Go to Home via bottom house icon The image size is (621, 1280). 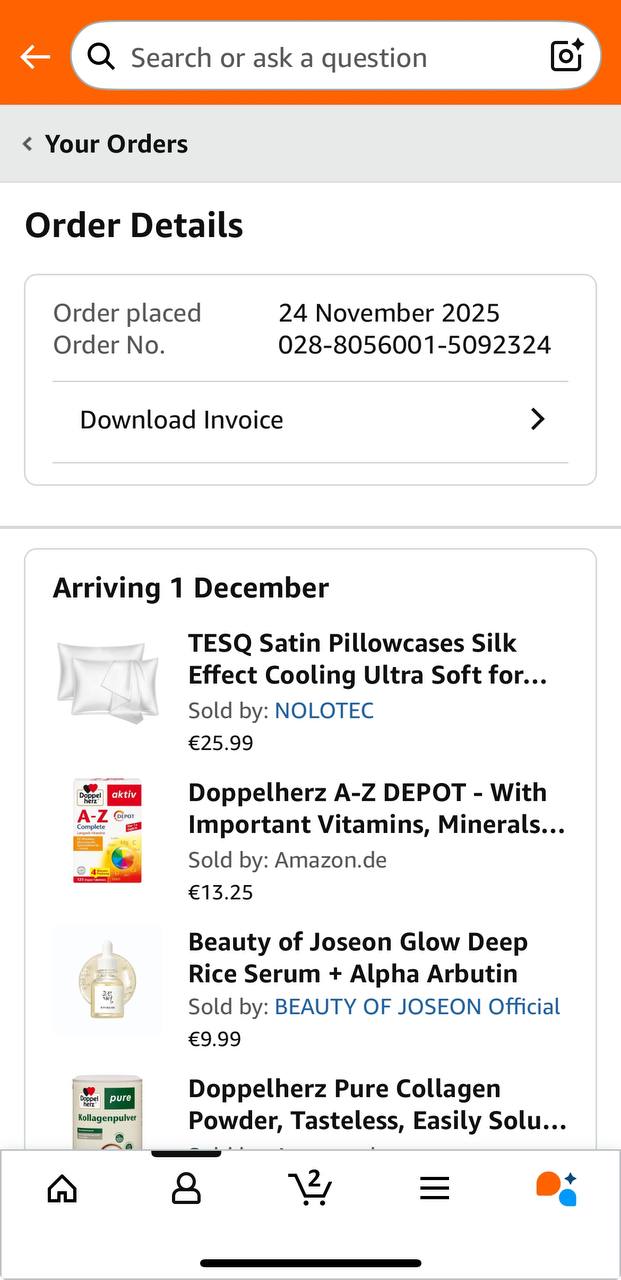click(x=62, y=1188)
